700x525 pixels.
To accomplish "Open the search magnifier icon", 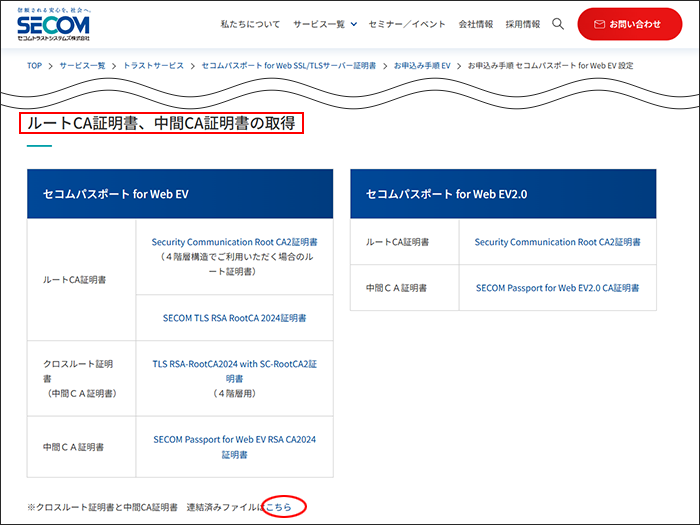I will 558,24.
